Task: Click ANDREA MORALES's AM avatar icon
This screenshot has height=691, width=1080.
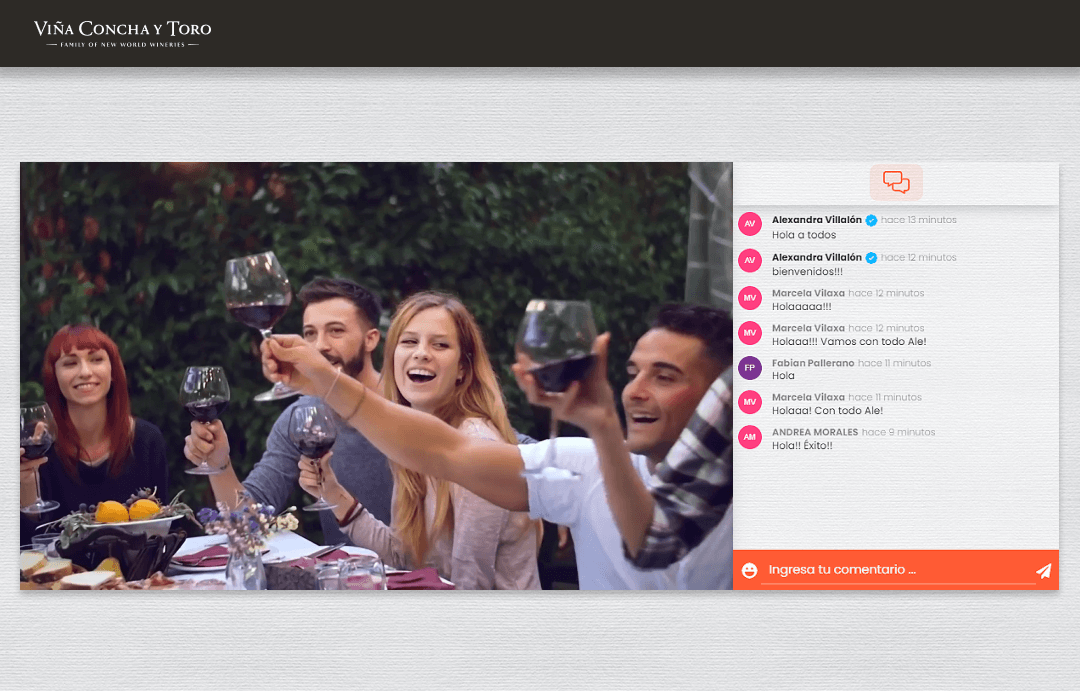Action: coord(749,437)
